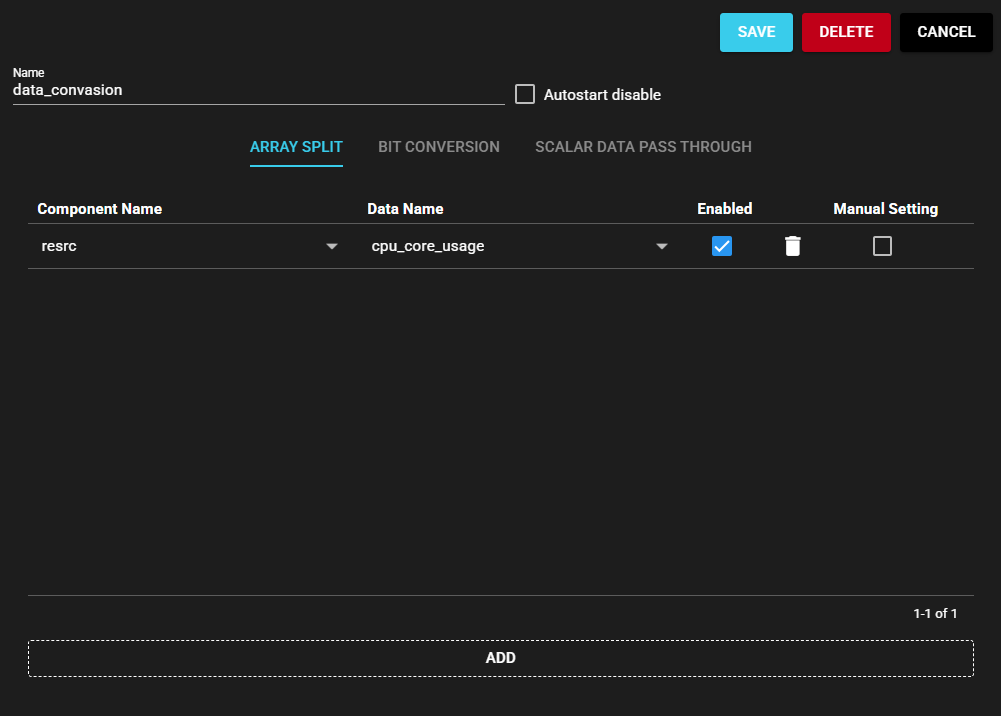
Task: Click the Component Name column header
Action: coord(99,209)
